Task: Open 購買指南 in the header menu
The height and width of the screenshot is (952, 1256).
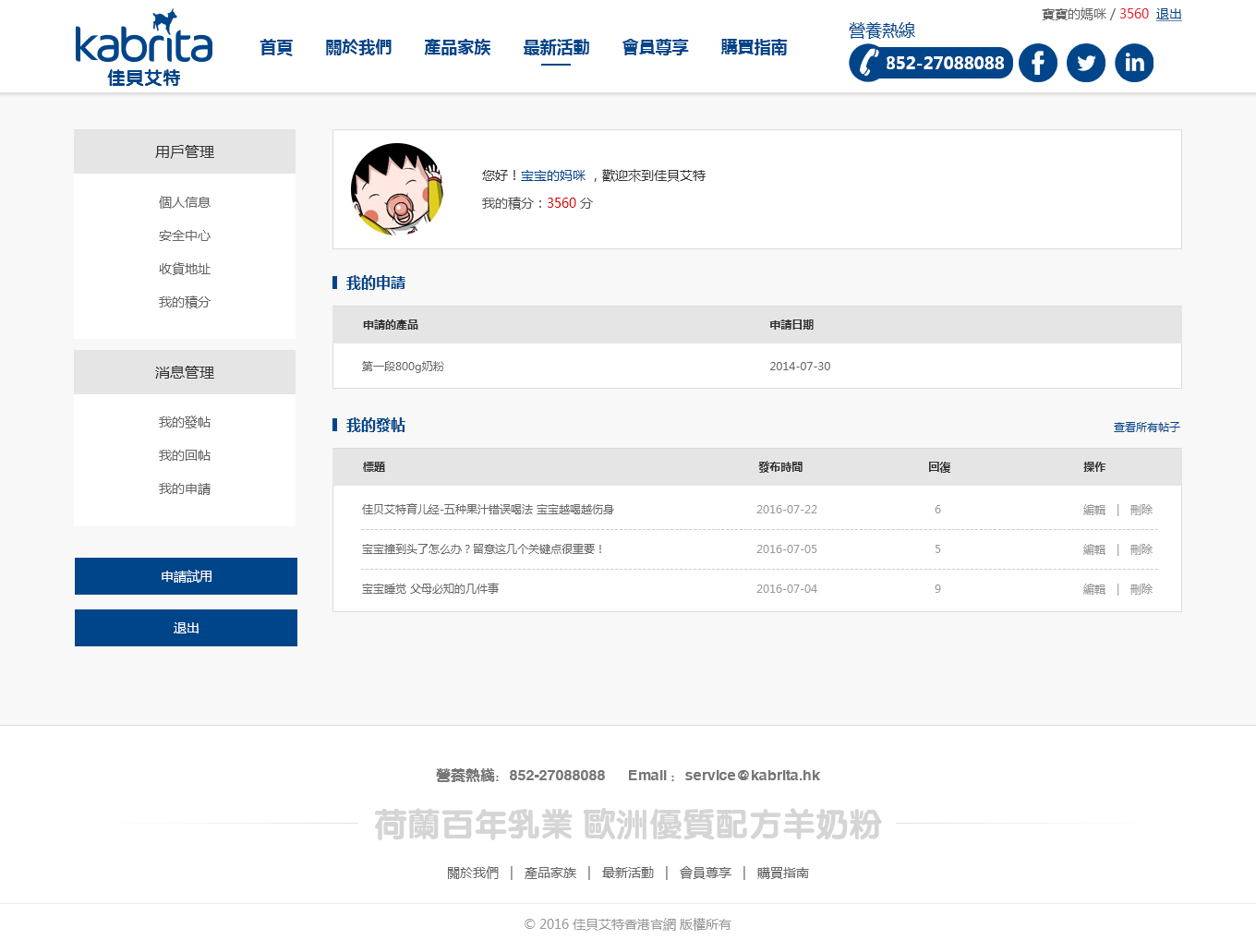Action: [x=754, y=47]
